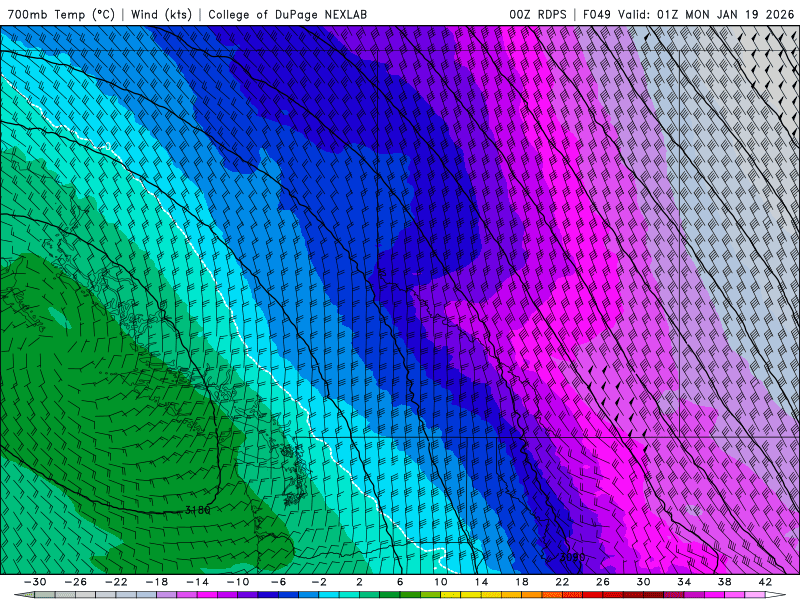Viewport: 800px width, 600px height.
Task: Click the 3180 height contour label
Action: (x=197, y=510)
